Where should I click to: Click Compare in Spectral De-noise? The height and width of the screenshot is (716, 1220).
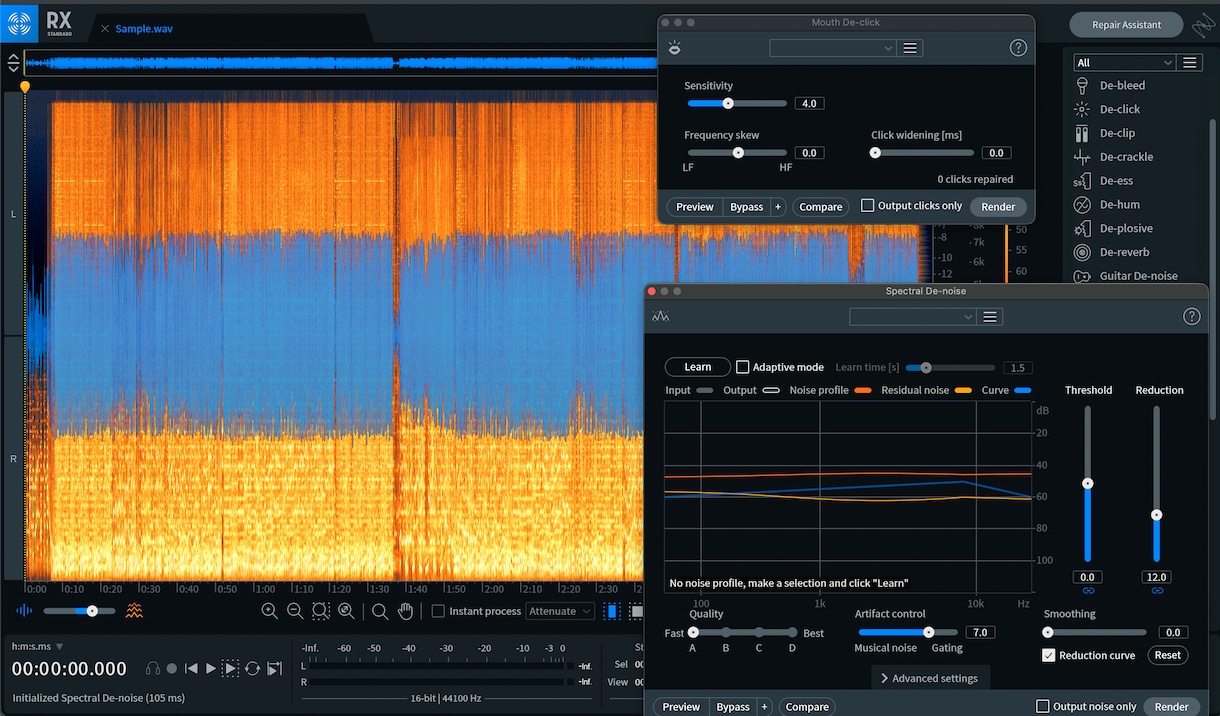click(807, 707)
